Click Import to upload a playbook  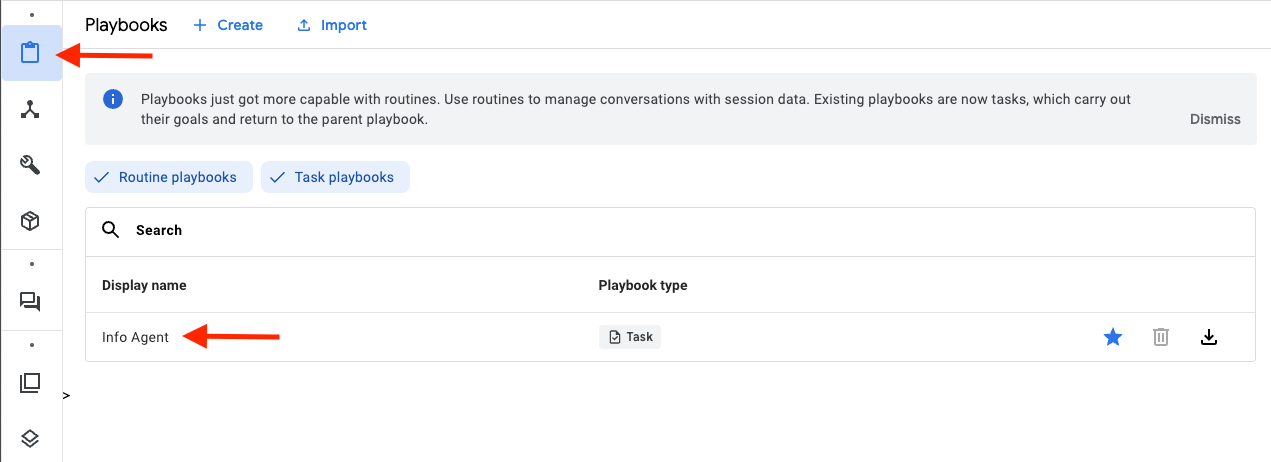pyautogui.click(x=332, y=25)
